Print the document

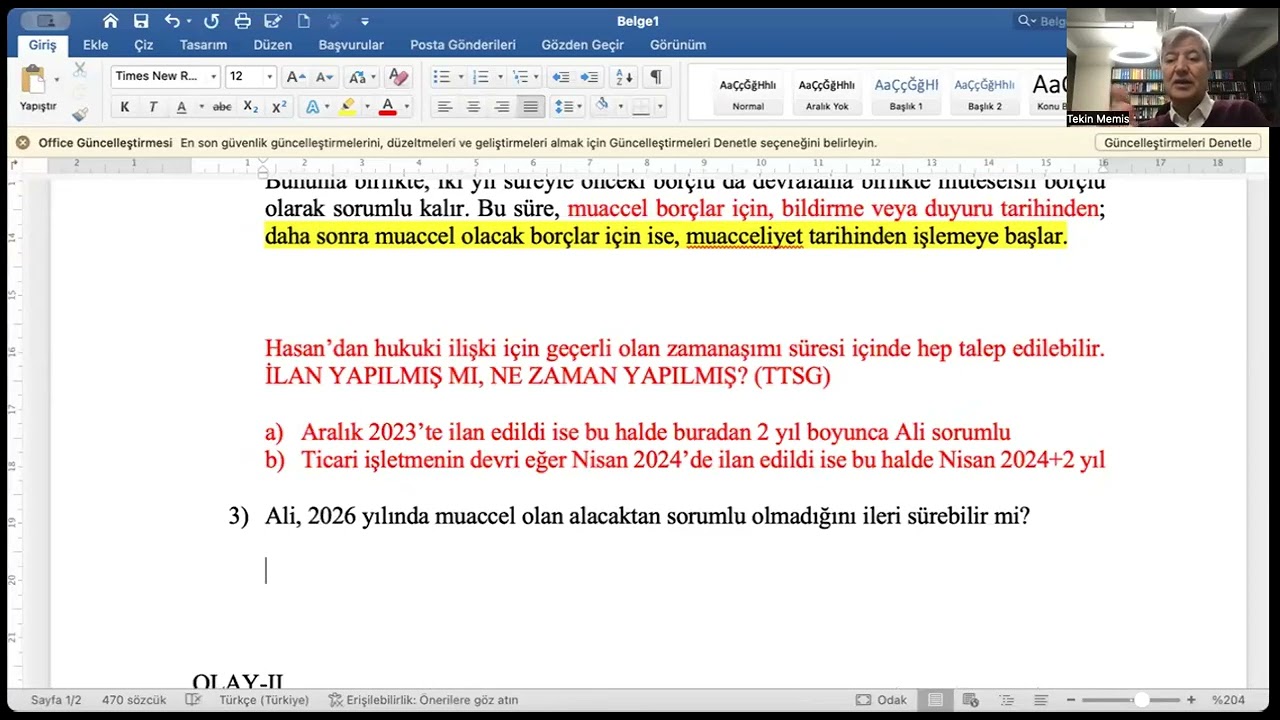tap(242, 21)
